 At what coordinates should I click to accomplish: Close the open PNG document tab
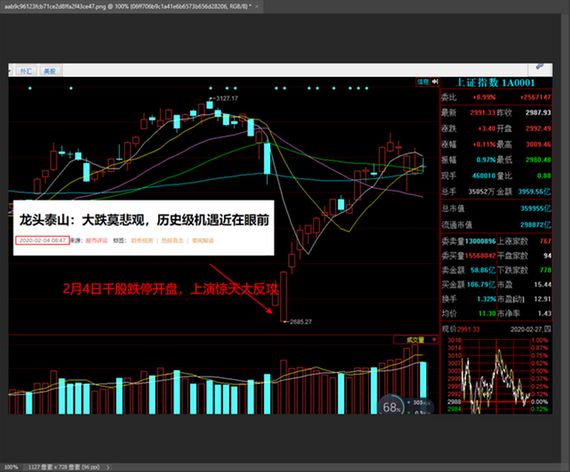[x=257, y=6]
